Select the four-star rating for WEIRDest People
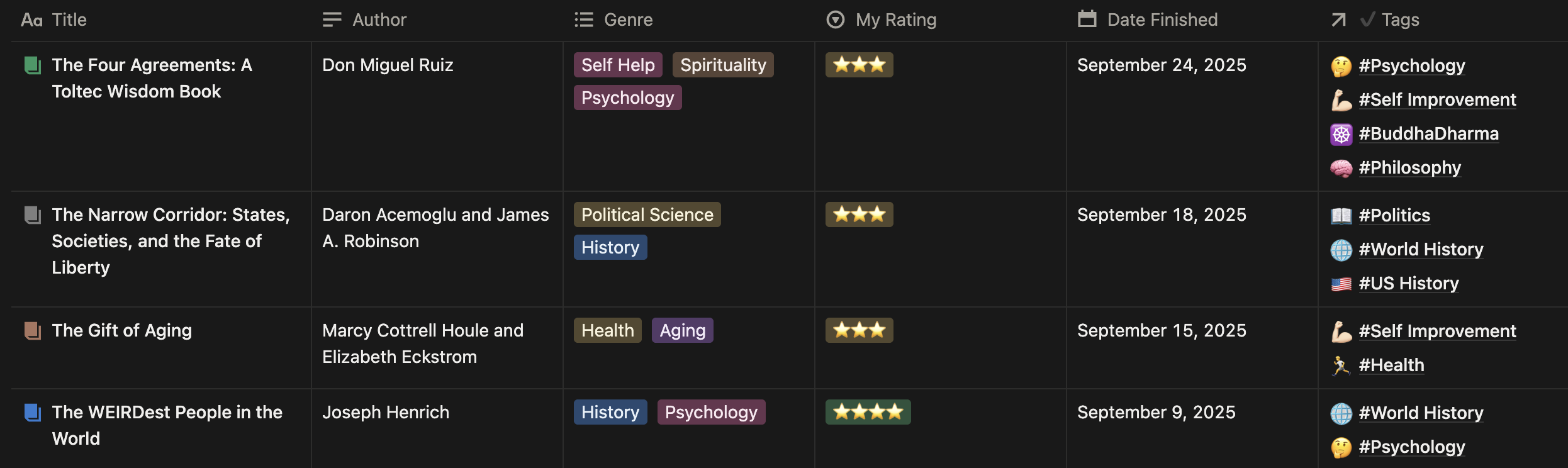1568x468 pixels. click(x=868, y=413)
